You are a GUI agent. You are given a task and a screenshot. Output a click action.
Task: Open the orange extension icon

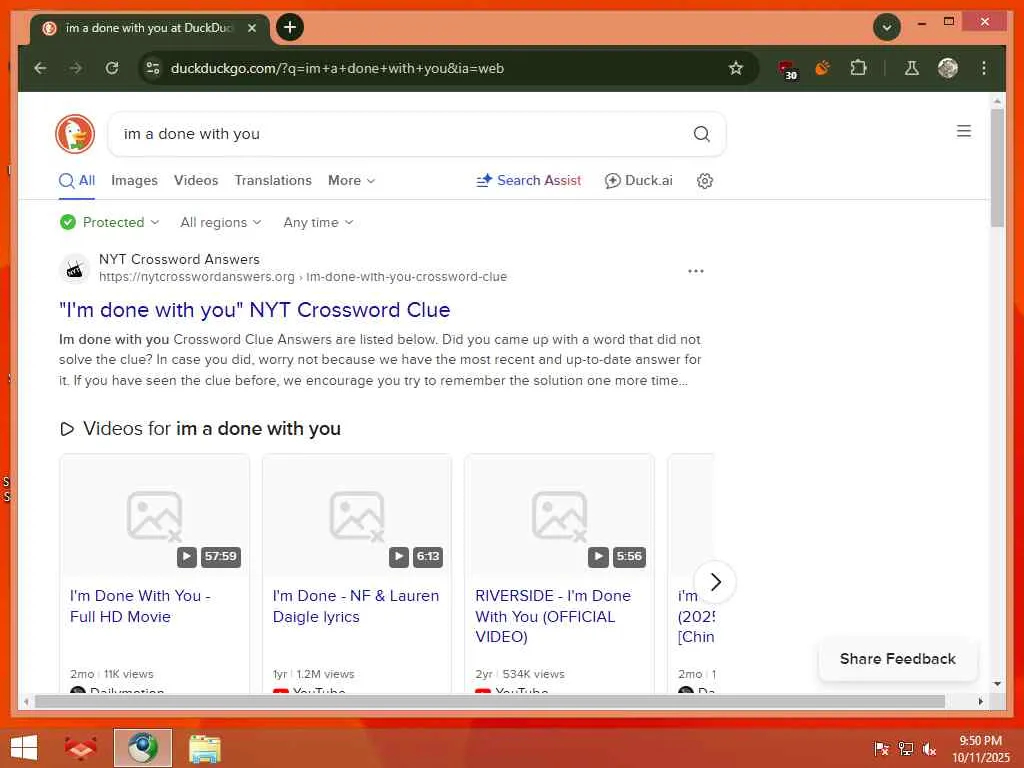823,68
